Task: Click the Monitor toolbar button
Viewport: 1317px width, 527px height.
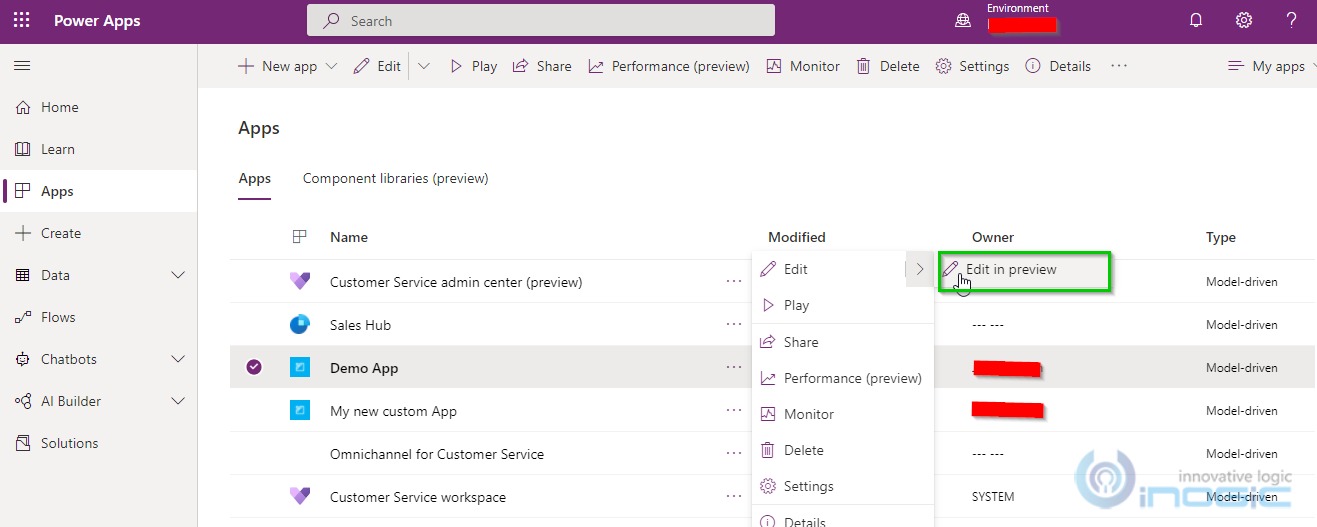Action: click(x=803, y=66)
